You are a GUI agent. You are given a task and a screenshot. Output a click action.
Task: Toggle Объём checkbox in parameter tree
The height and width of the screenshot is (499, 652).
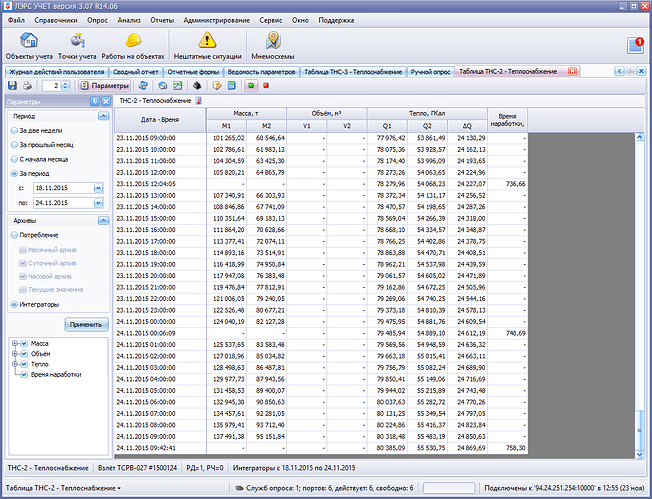(x=24, y=354)
